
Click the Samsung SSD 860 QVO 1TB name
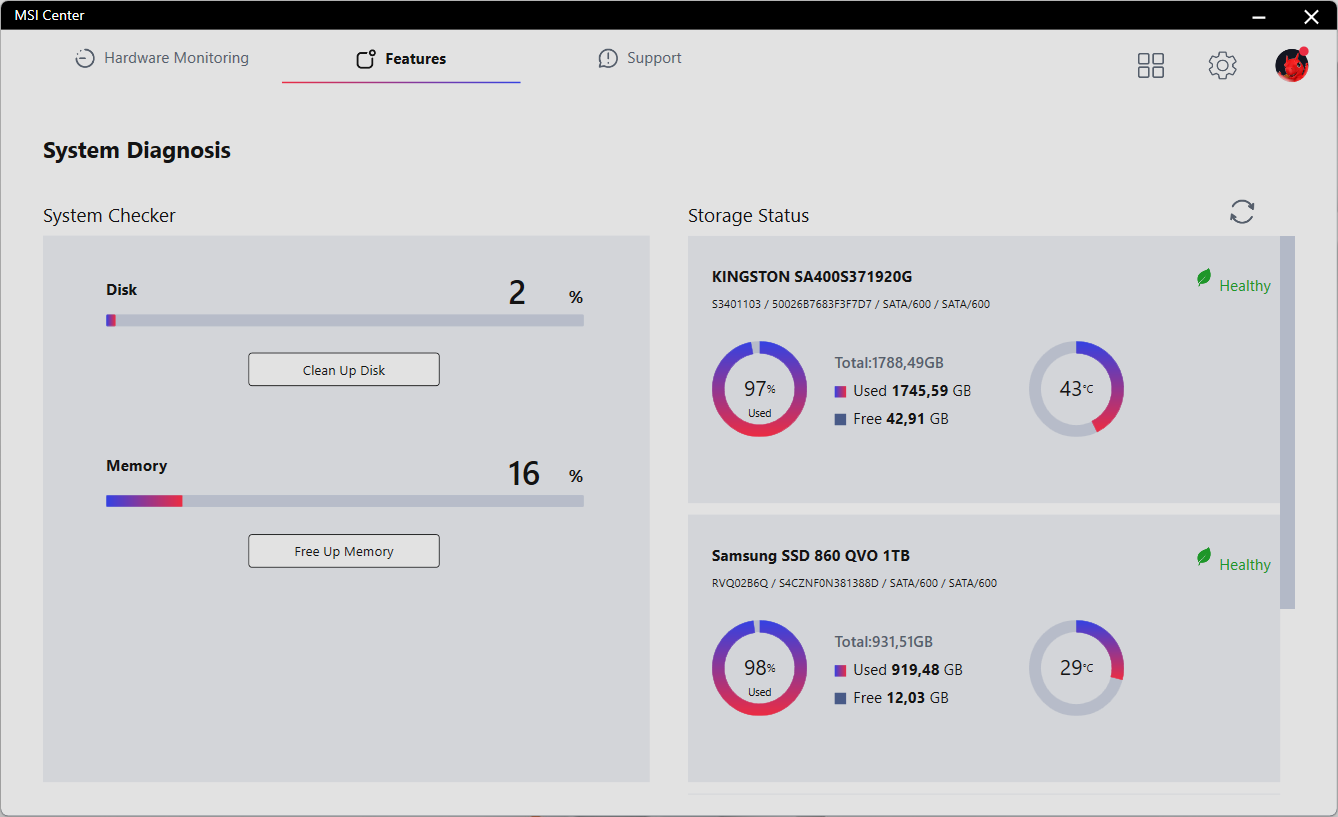point(811,556)
